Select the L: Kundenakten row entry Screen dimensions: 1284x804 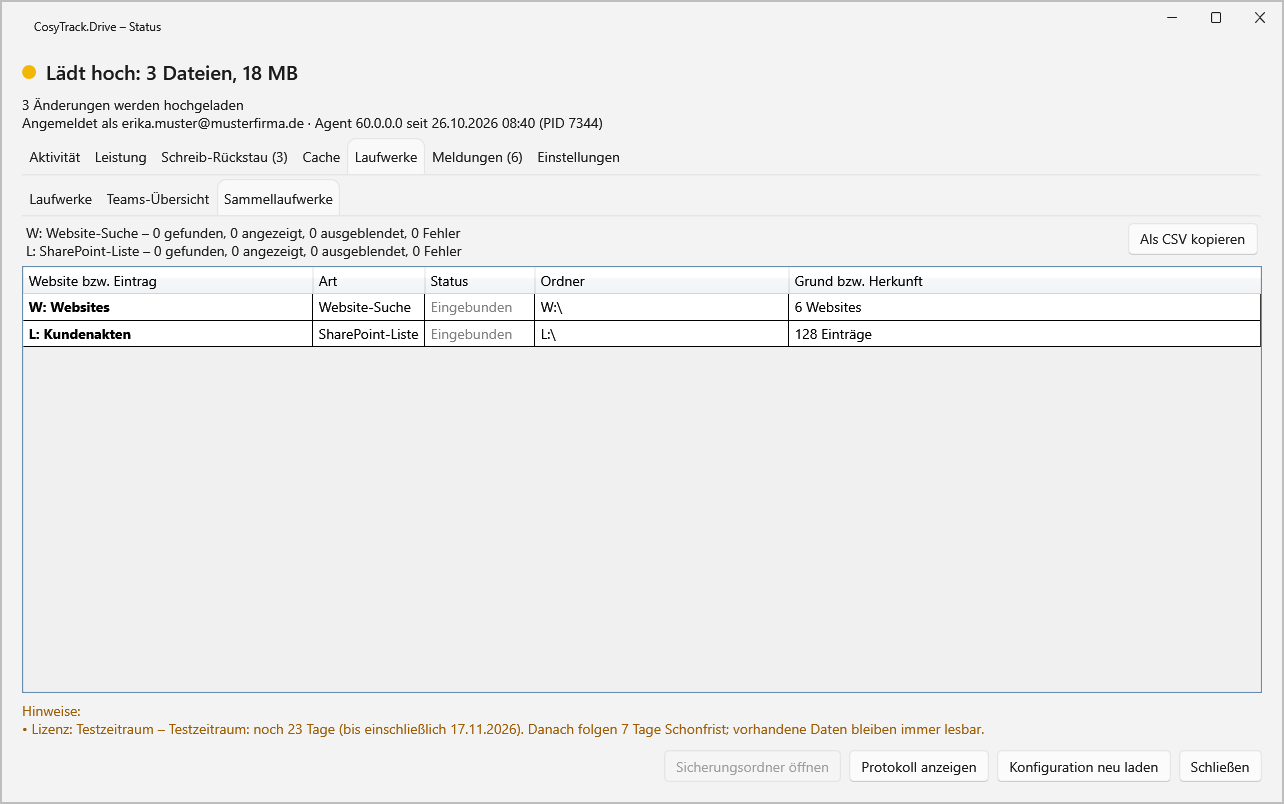coord(168,334)
